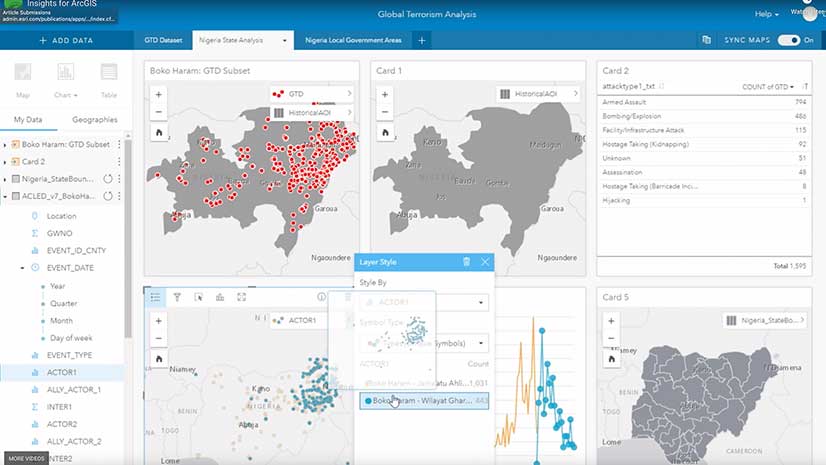826x465 pixels.
Task: Expand the Nigeria_StateBoun dataset
Action: (5, 180)
